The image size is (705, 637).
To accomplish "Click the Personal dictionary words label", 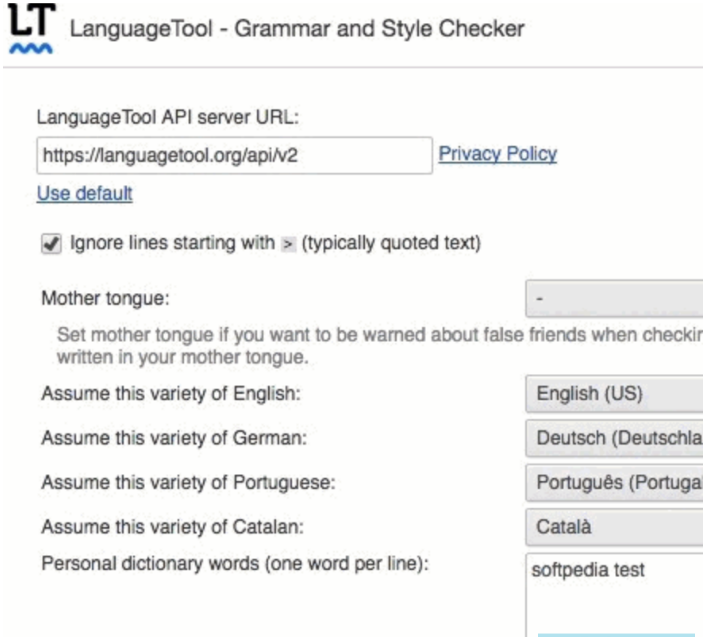I will (235, 564).
